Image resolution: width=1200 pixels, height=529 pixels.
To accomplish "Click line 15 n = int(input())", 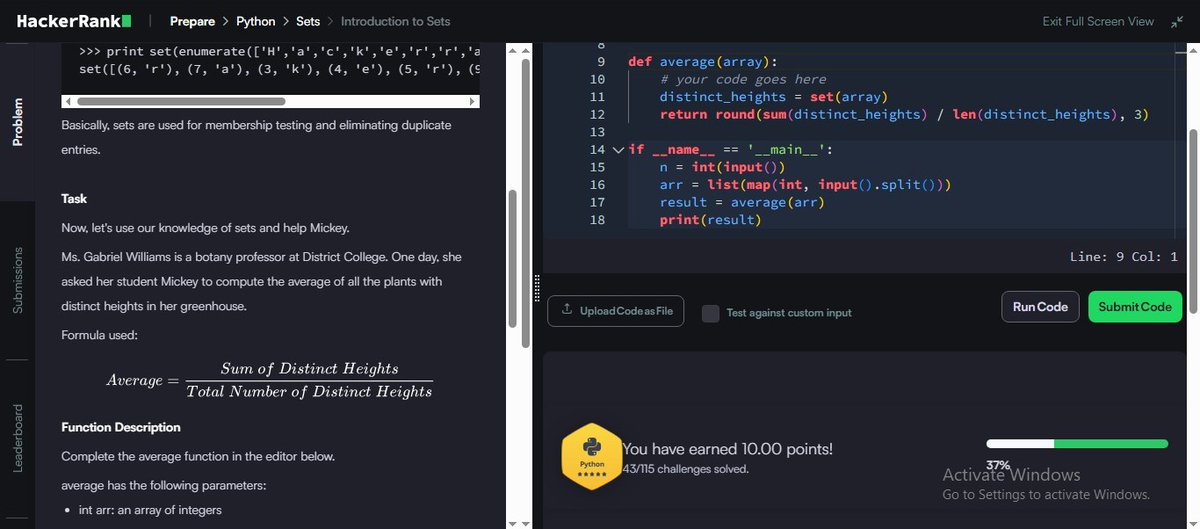I will [x=724, y=167].
